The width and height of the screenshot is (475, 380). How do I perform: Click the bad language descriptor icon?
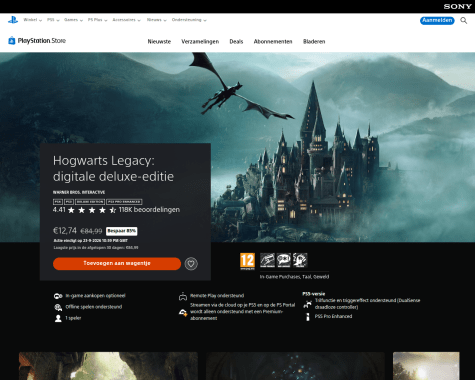284,260
